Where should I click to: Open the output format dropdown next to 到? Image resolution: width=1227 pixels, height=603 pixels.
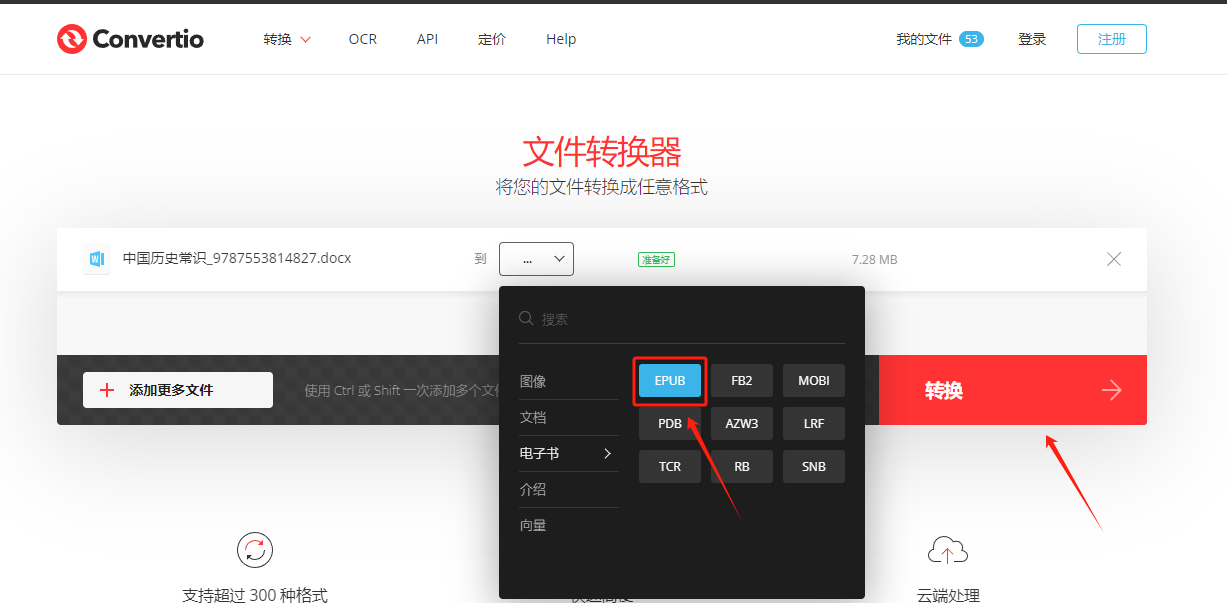click(536, 258)
